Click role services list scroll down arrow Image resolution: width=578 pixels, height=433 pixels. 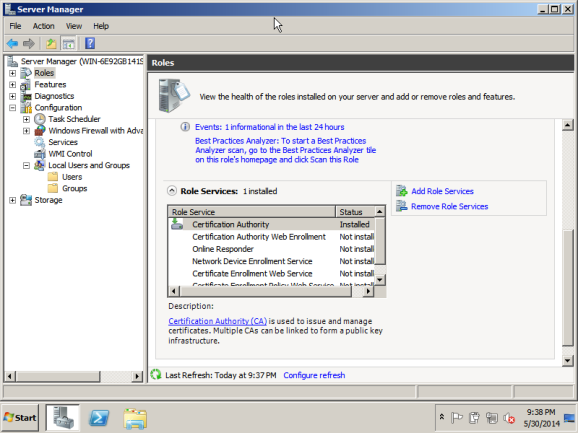(380, 280)
